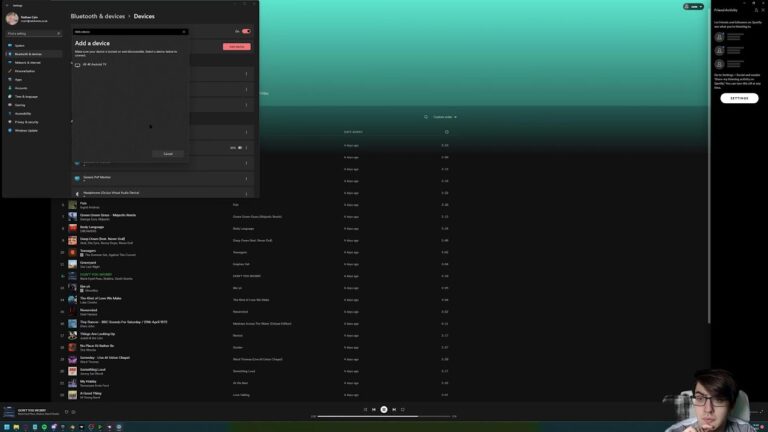Open the Windows Start menu
768x432 pixels.
9,426
